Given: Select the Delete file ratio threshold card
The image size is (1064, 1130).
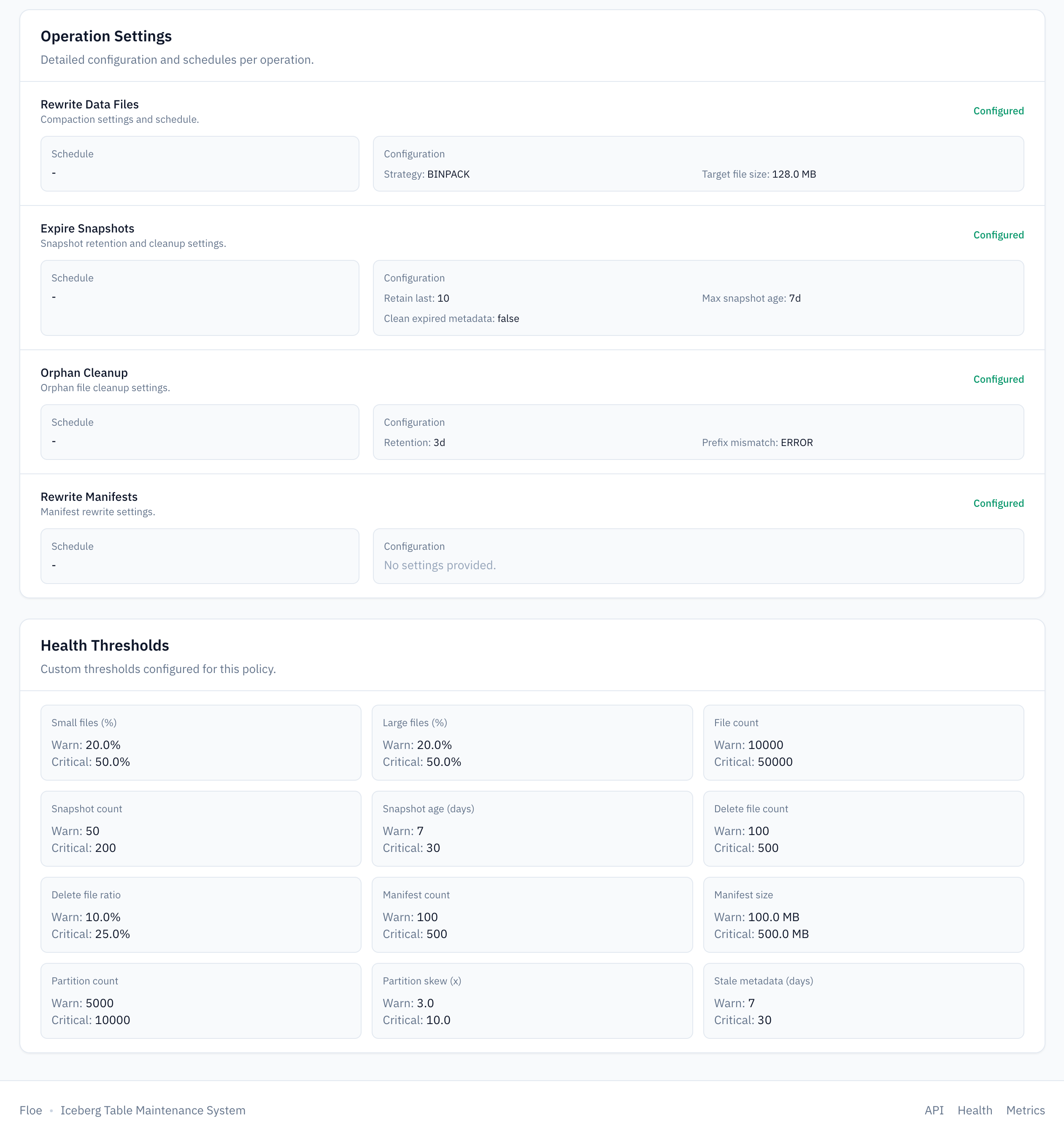Looking at the screenshot, I should 201,914.
